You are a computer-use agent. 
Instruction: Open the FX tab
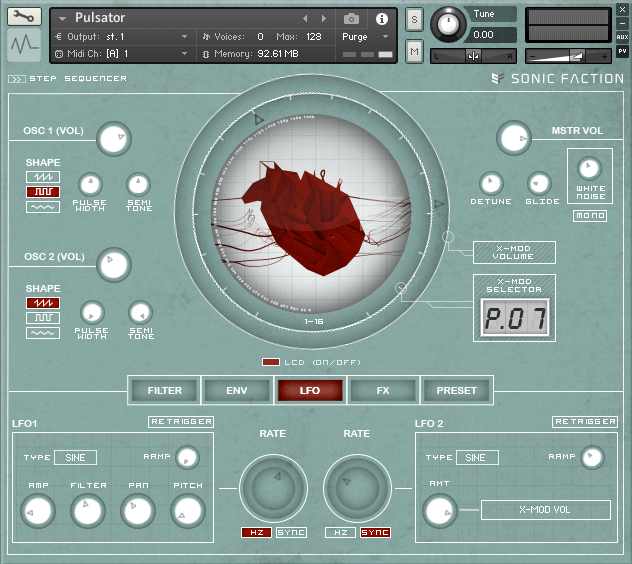(x=383, y=390)
